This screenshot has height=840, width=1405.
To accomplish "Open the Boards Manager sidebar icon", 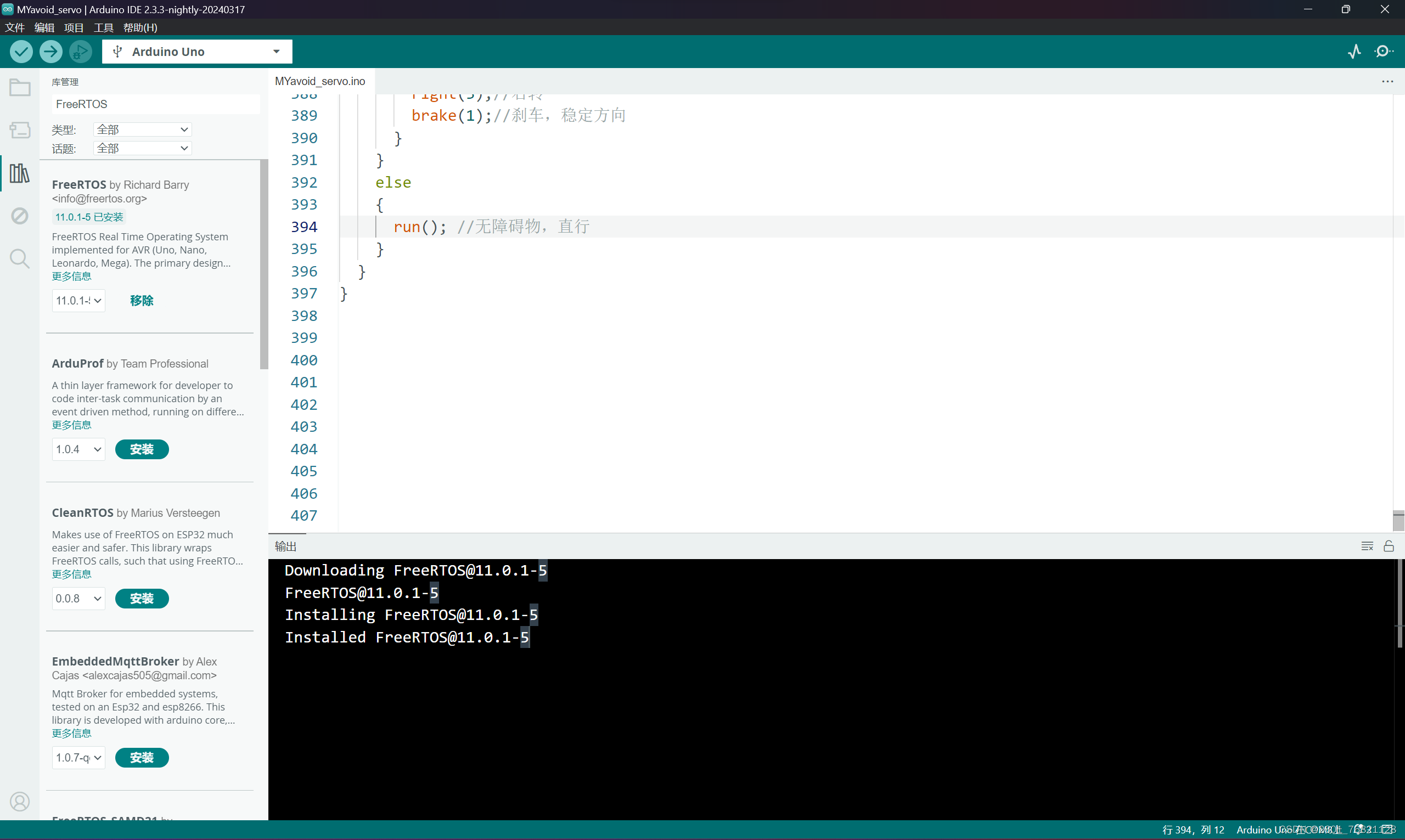I will click(x=20, y=130).
